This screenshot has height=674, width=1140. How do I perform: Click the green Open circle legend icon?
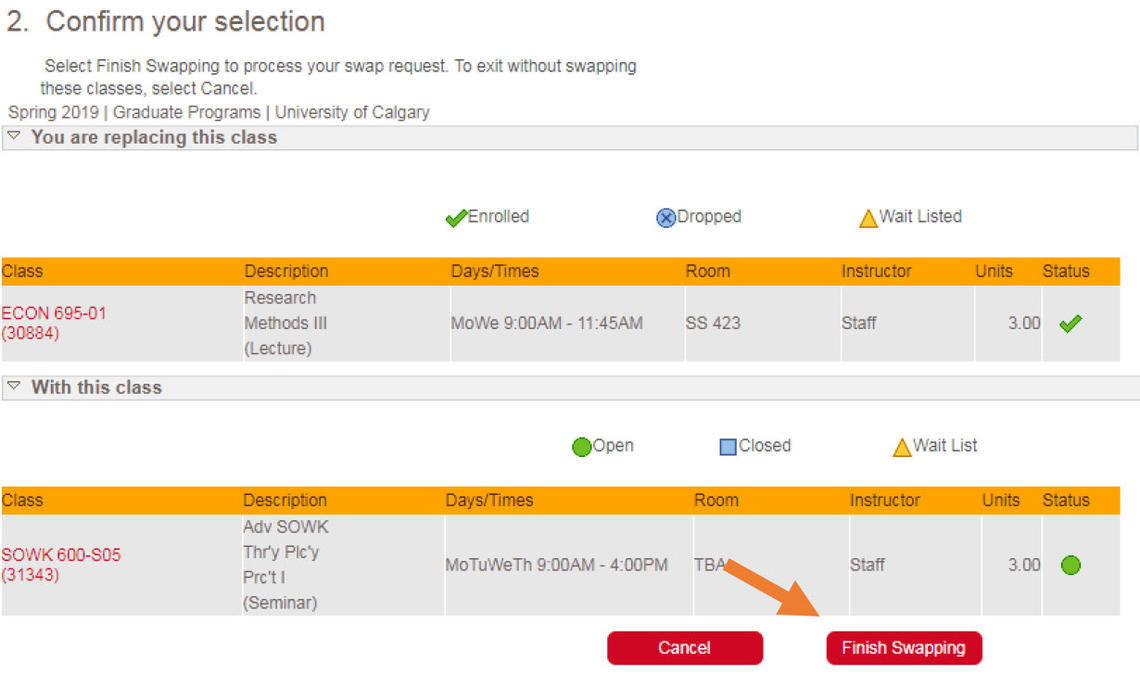click(581, 447)
